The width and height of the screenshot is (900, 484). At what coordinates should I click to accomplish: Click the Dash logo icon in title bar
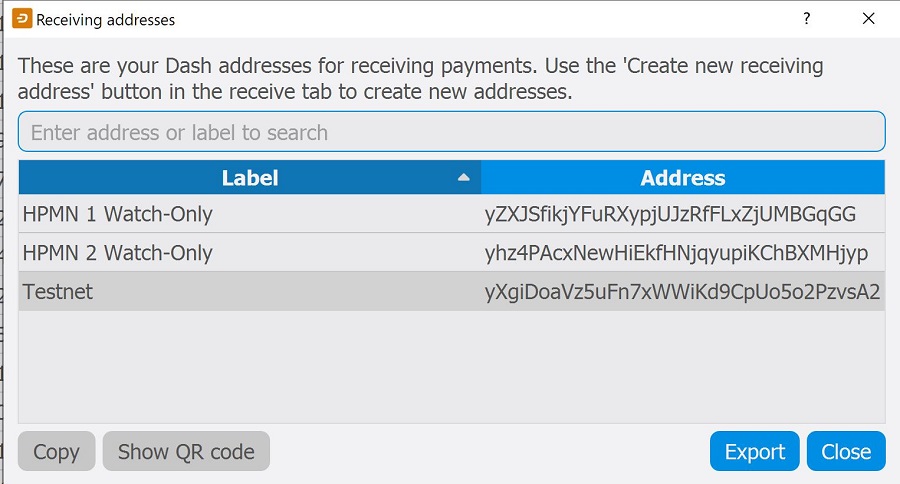[x=22, y=18]
